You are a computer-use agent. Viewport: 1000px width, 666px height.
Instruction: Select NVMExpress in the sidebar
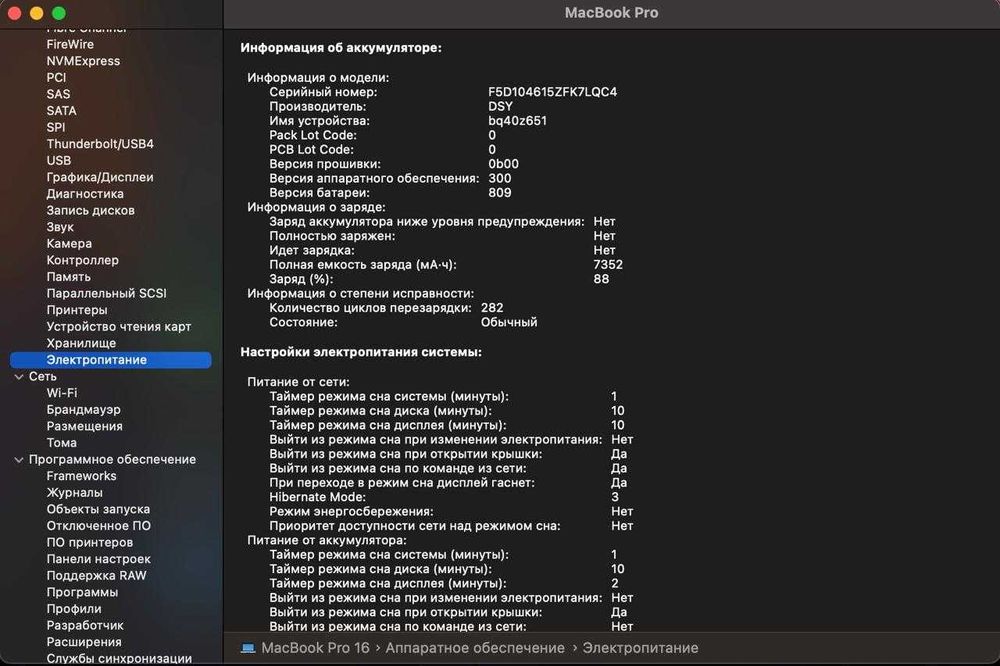83,61
